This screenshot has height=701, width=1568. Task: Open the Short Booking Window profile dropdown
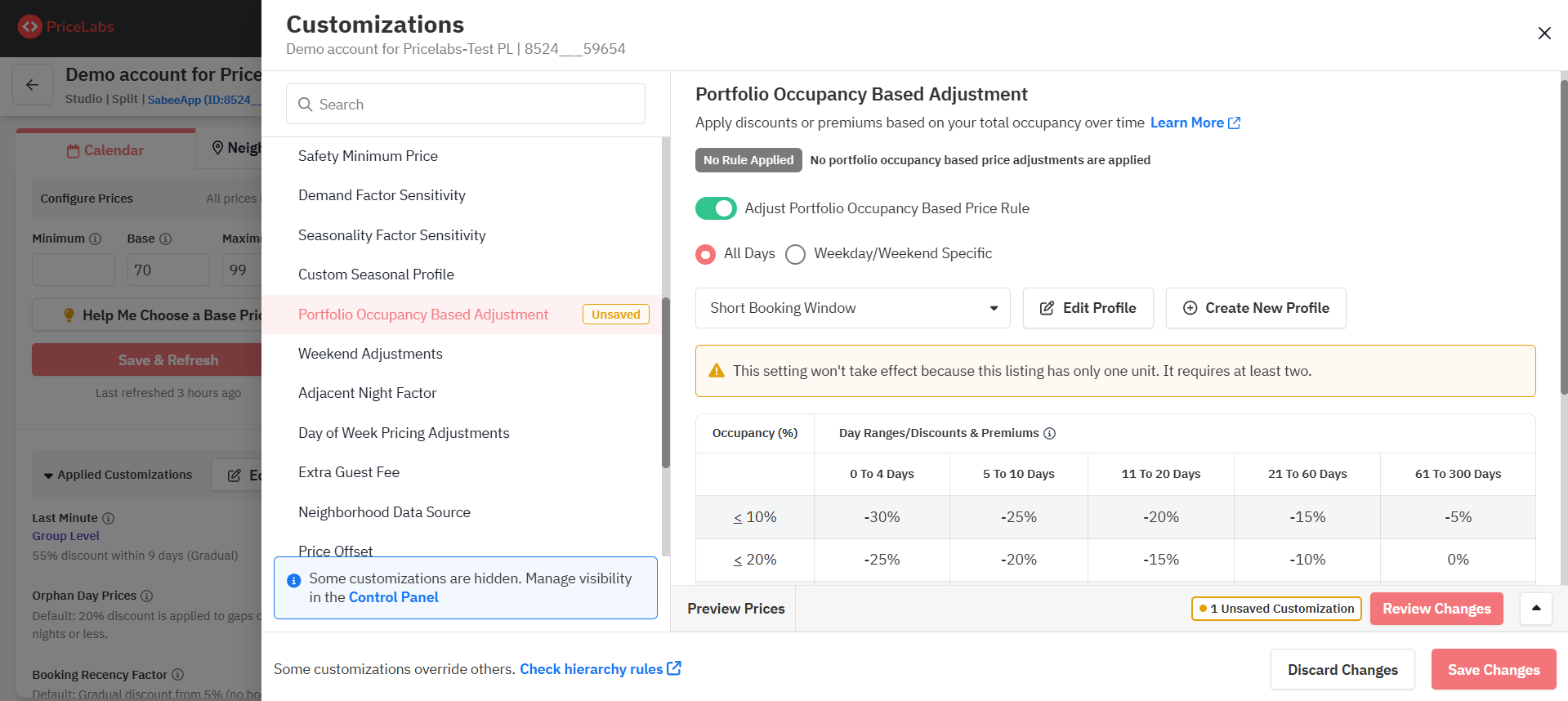(x=852, y=308)
